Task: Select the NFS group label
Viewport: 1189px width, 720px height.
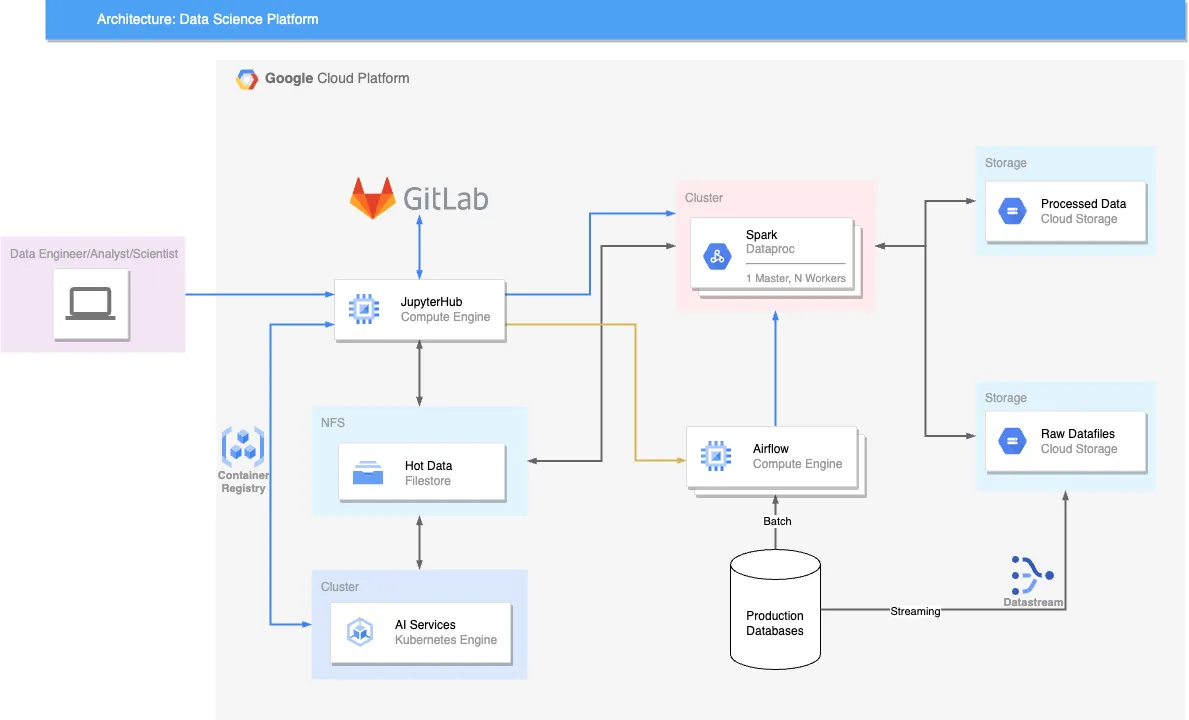Action: [x=333, y=423]
